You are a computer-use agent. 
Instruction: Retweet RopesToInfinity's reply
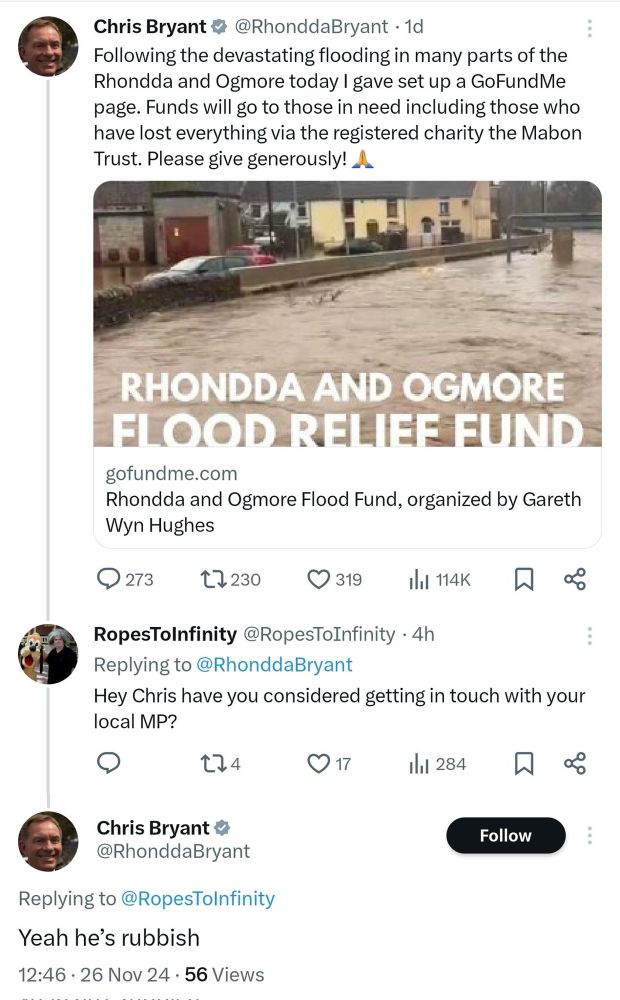pyautogui.click(x=213, y=764)
